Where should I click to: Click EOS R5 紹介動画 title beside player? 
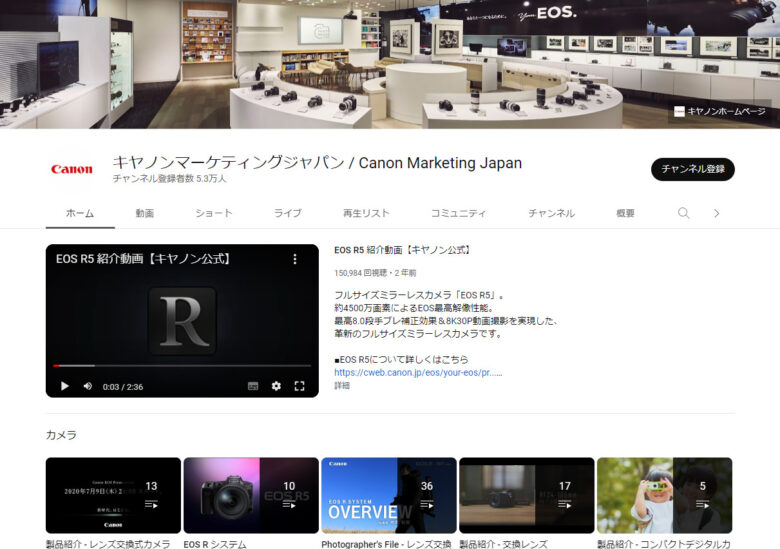pos(402,250)
